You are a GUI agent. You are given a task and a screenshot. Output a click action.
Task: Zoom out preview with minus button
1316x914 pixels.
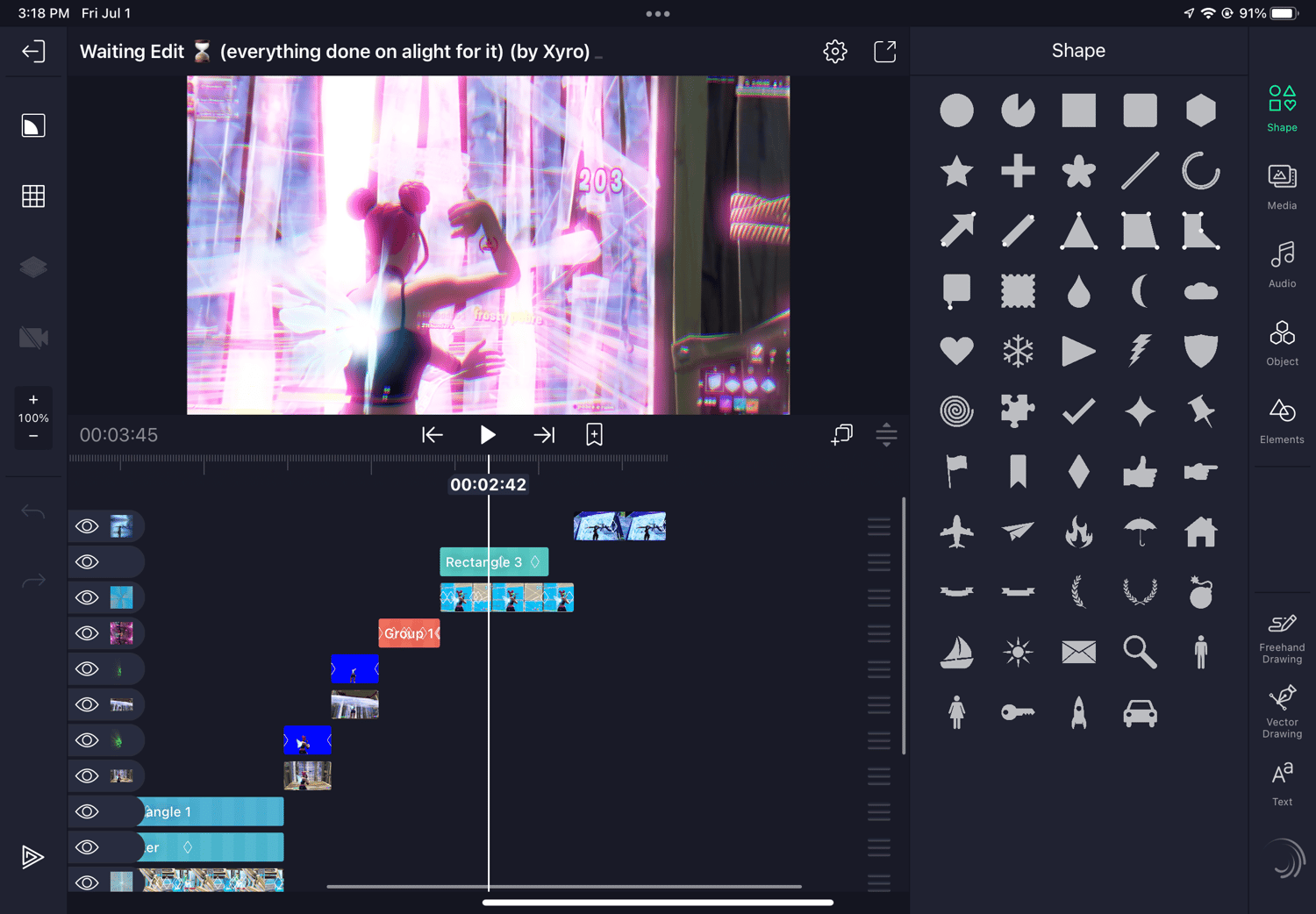pos(33,436)
